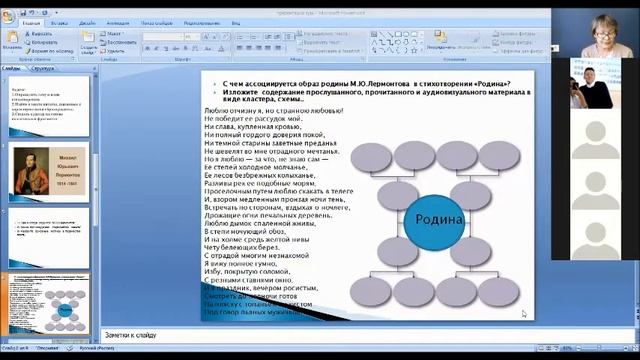
Task: Select the rectangle shape in gallery
Action: pos(398,34)
